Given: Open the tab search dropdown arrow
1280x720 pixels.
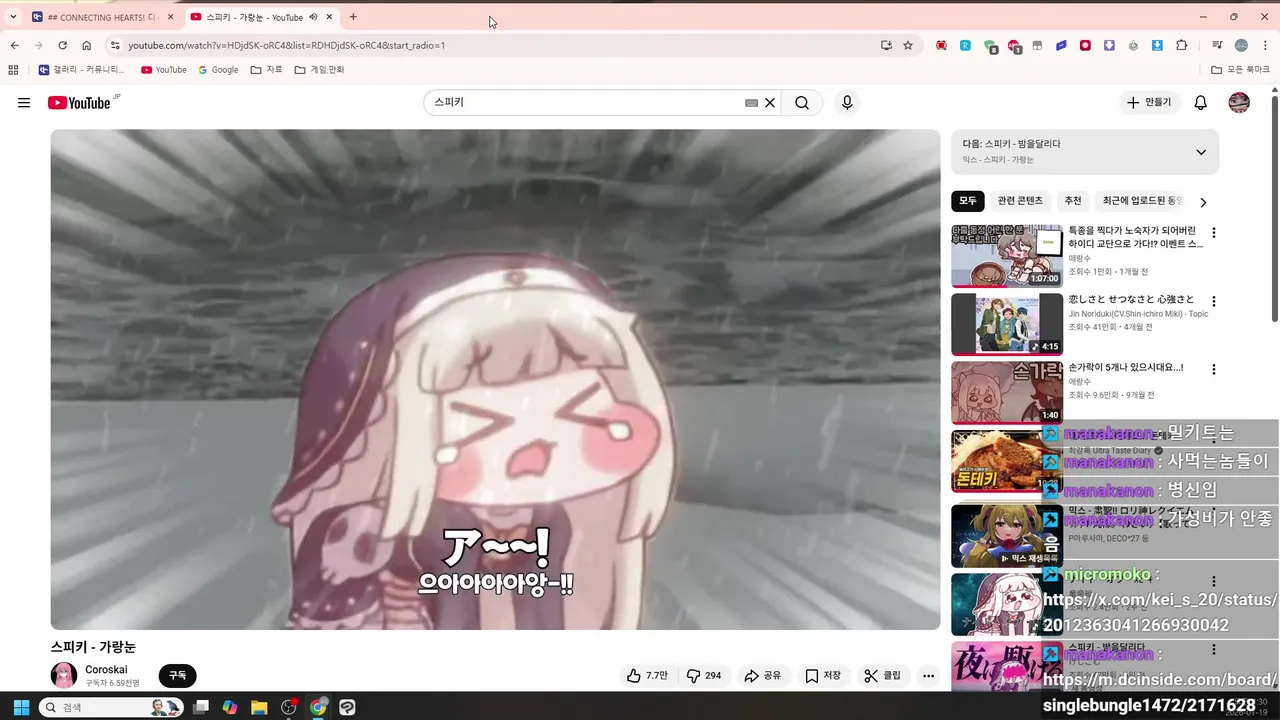Looking at the screenshot, I should [x=13, y=17].
